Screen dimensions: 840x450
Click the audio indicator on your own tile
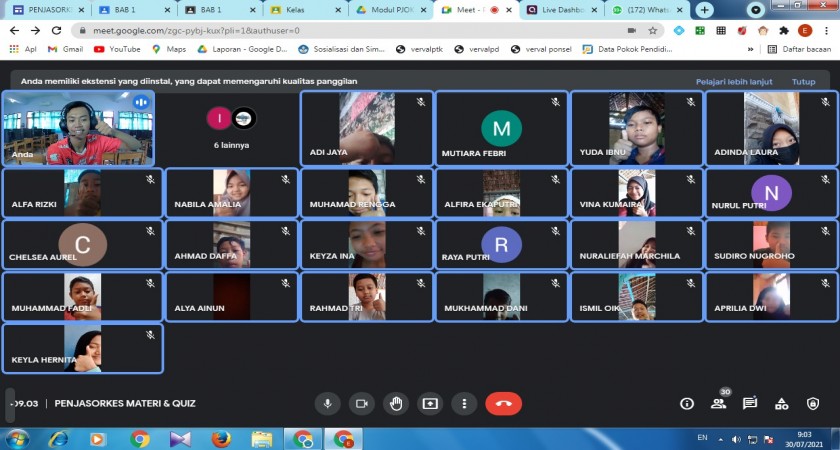pyautogui.click(x=141, y=102)
